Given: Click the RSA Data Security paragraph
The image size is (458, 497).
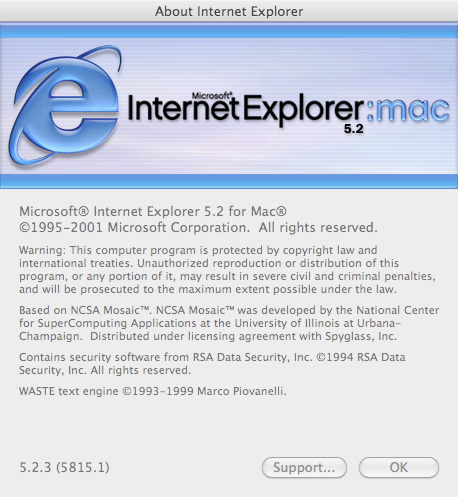Looking at the screenshot, I should (212, 364).
